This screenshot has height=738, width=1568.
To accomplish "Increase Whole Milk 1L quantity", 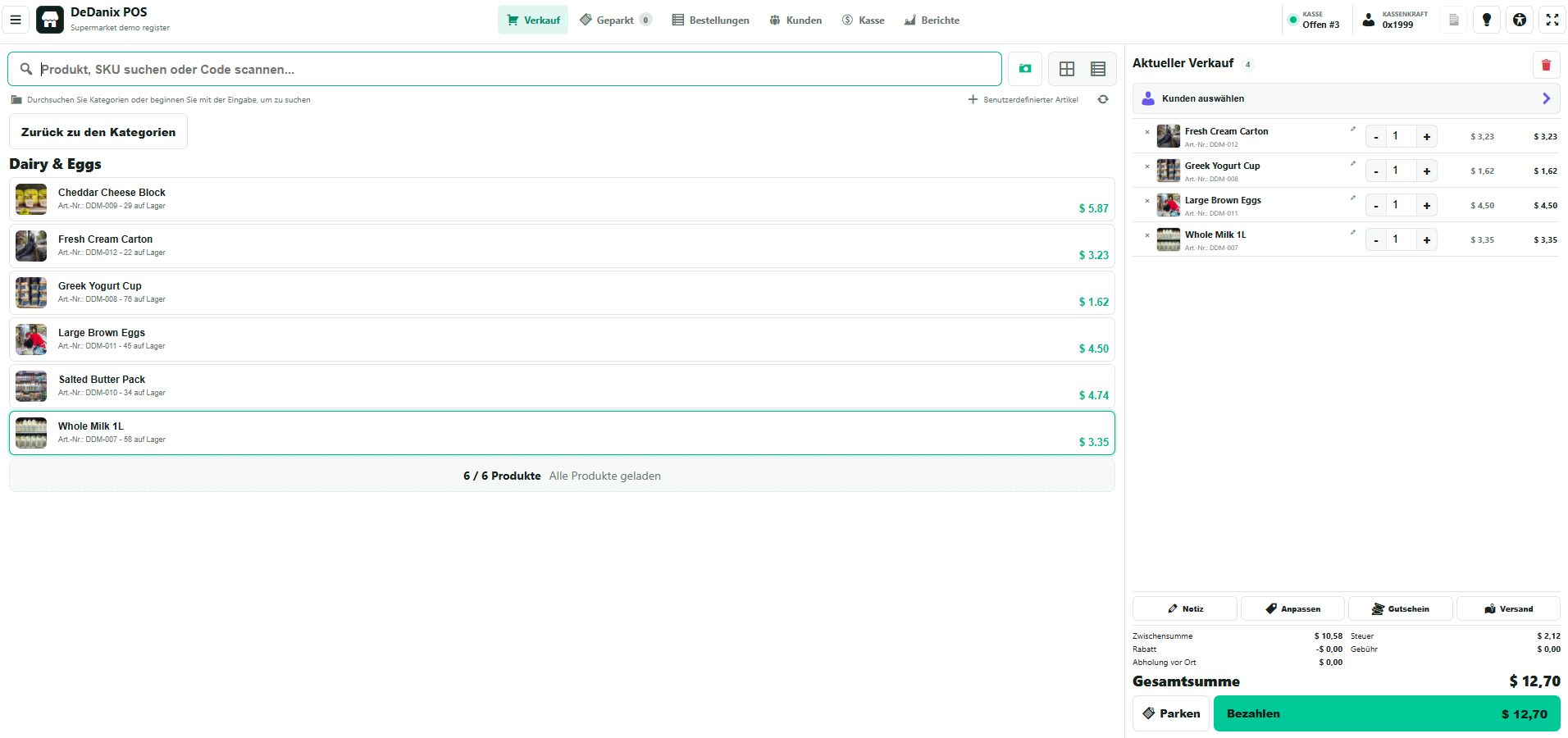I will coord(1427,239).
